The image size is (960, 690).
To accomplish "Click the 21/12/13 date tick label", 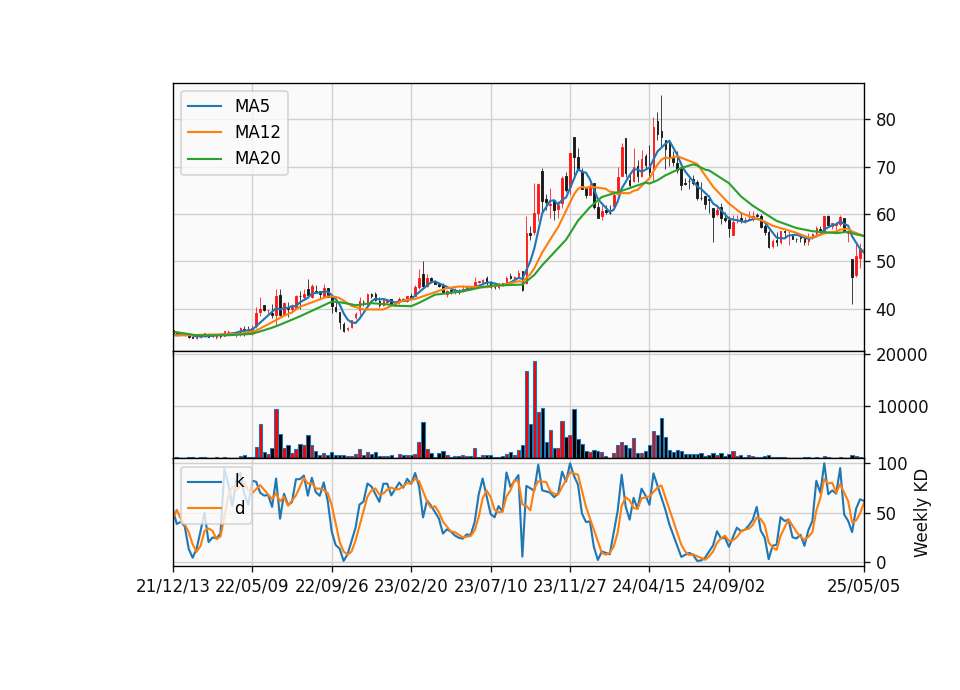I will click(x=173, y=587).
